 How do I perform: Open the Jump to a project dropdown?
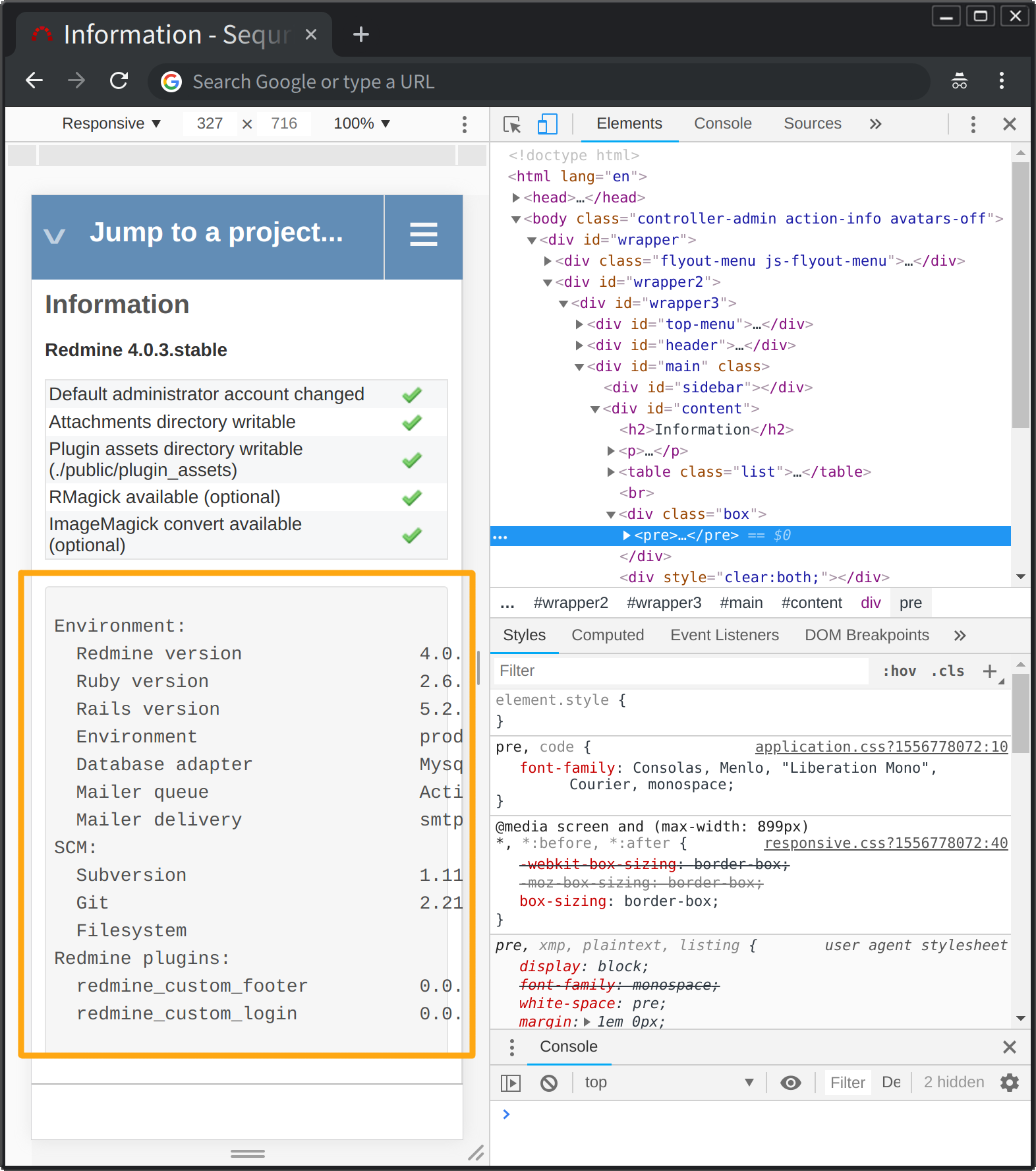[x=208, y=235]
